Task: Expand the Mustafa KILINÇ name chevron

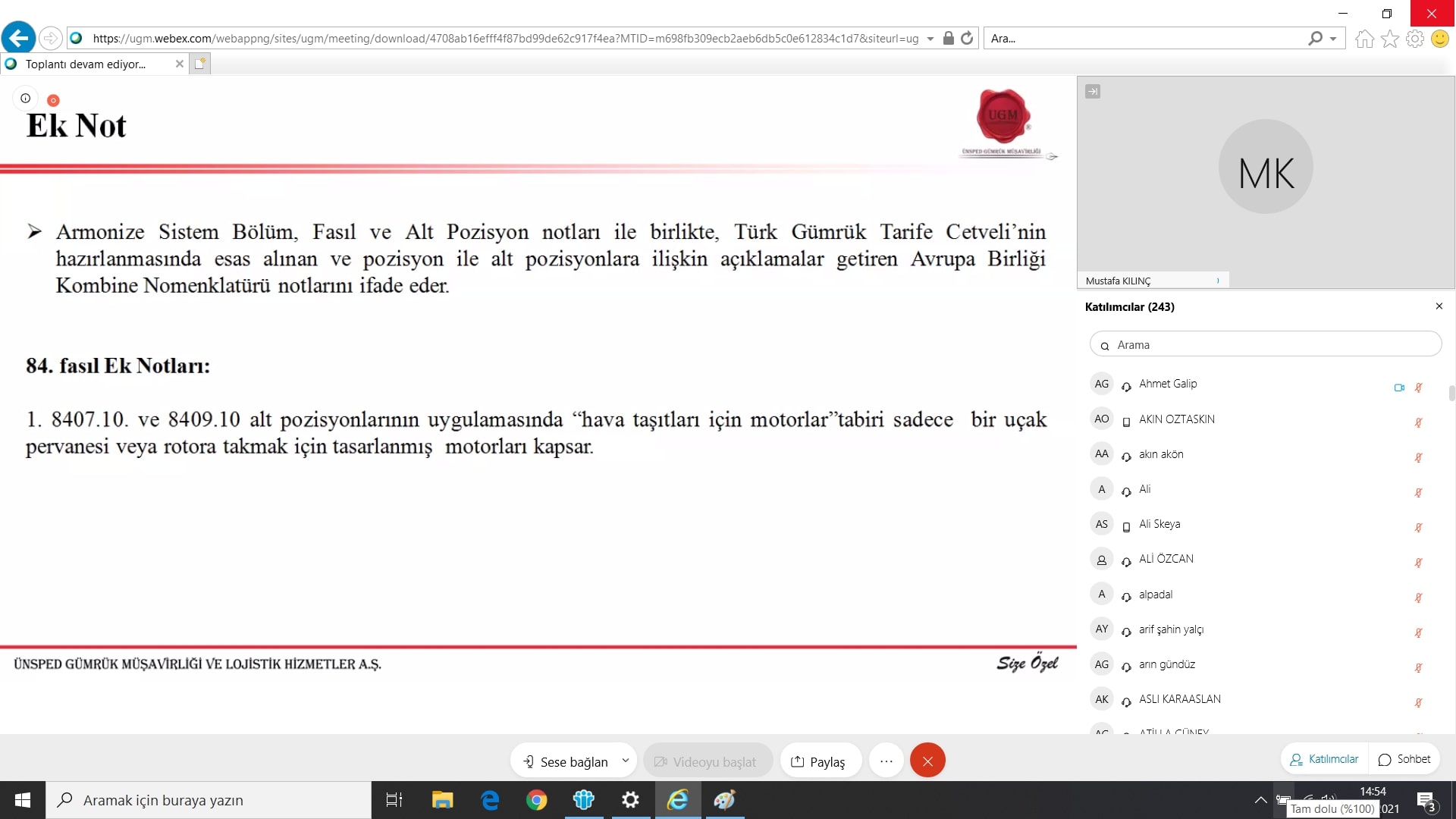Action: pyautogui.click(x=1218, y=281)
